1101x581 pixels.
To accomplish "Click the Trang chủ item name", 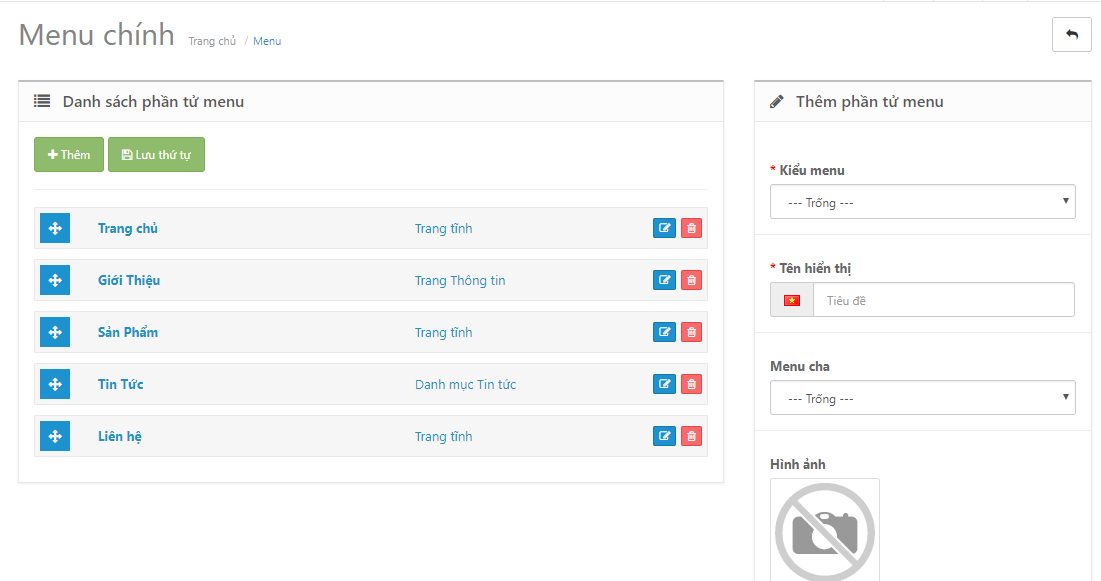I will pos(128,228).
